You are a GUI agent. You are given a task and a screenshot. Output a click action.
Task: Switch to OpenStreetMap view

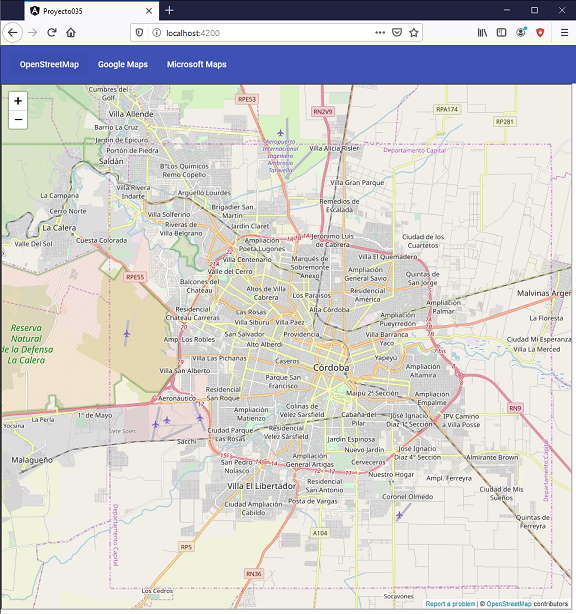[49, 65]
